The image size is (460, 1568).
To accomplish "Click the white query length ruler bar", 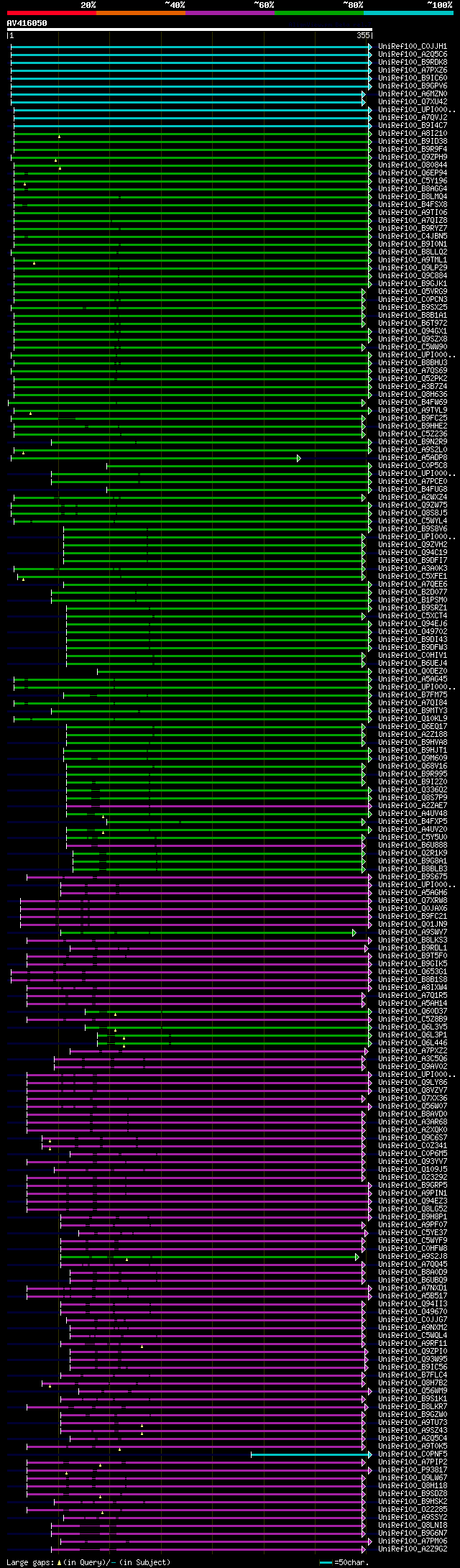I will 190,29.
